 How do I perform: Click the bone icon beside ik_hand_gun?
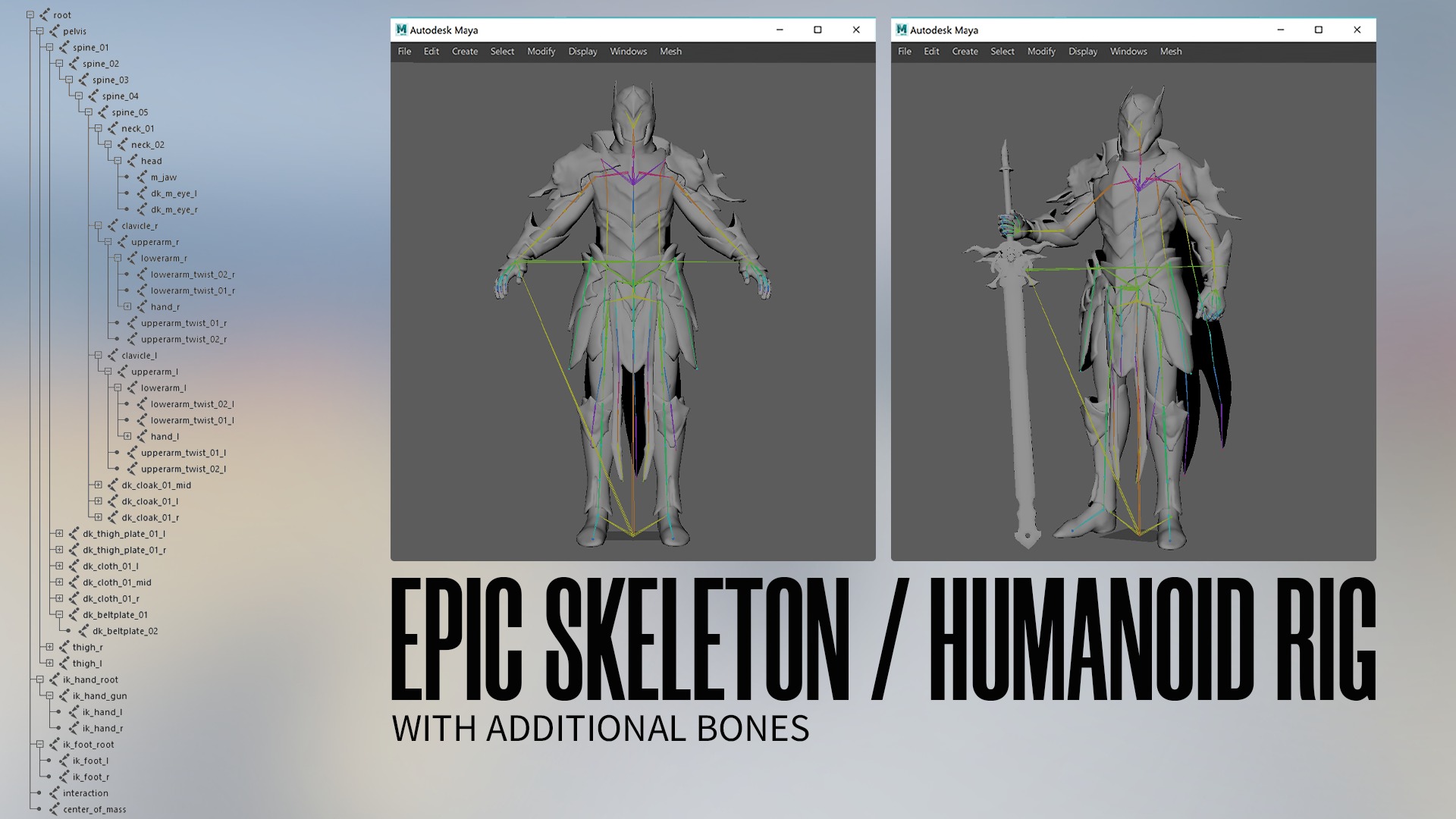(x=64, y=696)
